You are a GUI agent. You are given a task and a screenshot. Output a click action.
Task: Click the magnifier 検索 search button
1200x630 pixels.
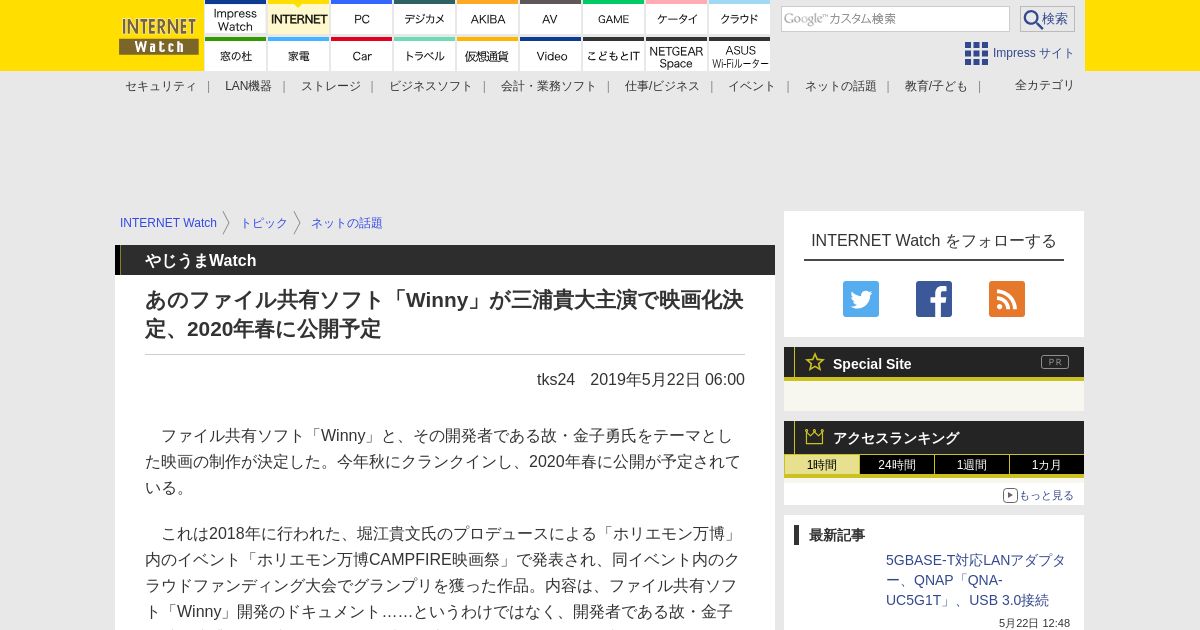(x=1047, y=19)
